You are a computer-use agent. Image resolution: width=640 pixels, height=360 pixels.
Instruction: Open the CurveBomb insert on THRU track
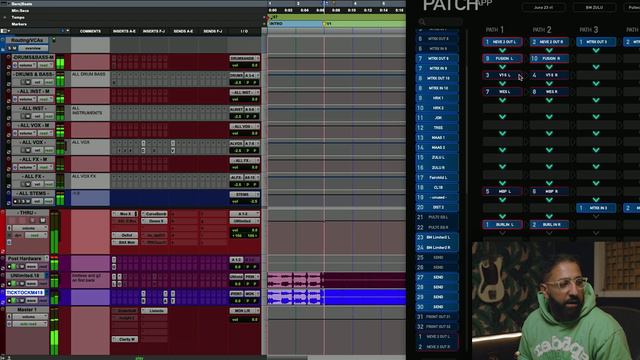(154, 214)
